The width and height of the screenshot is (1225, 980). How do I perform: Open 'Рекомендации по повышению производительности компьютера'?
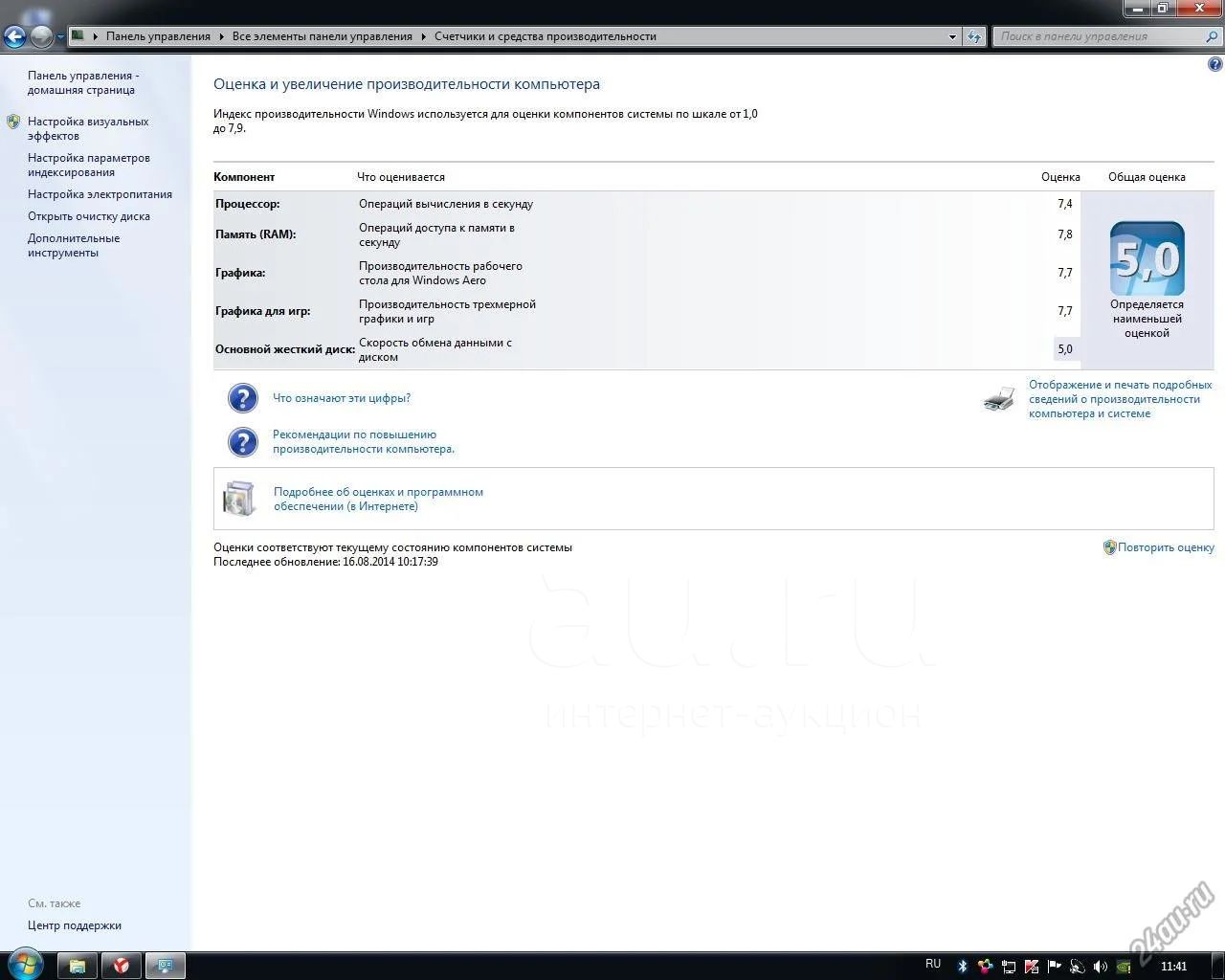364,441
